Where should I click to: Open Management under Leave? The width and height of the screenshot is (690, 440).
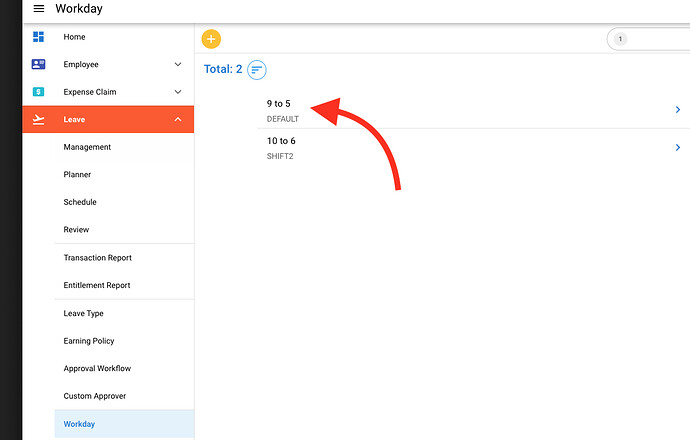87,147
